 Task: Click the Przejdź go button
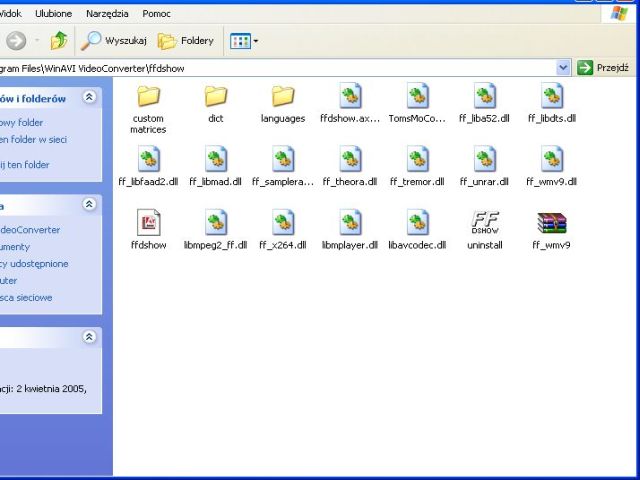click(603, 67)
